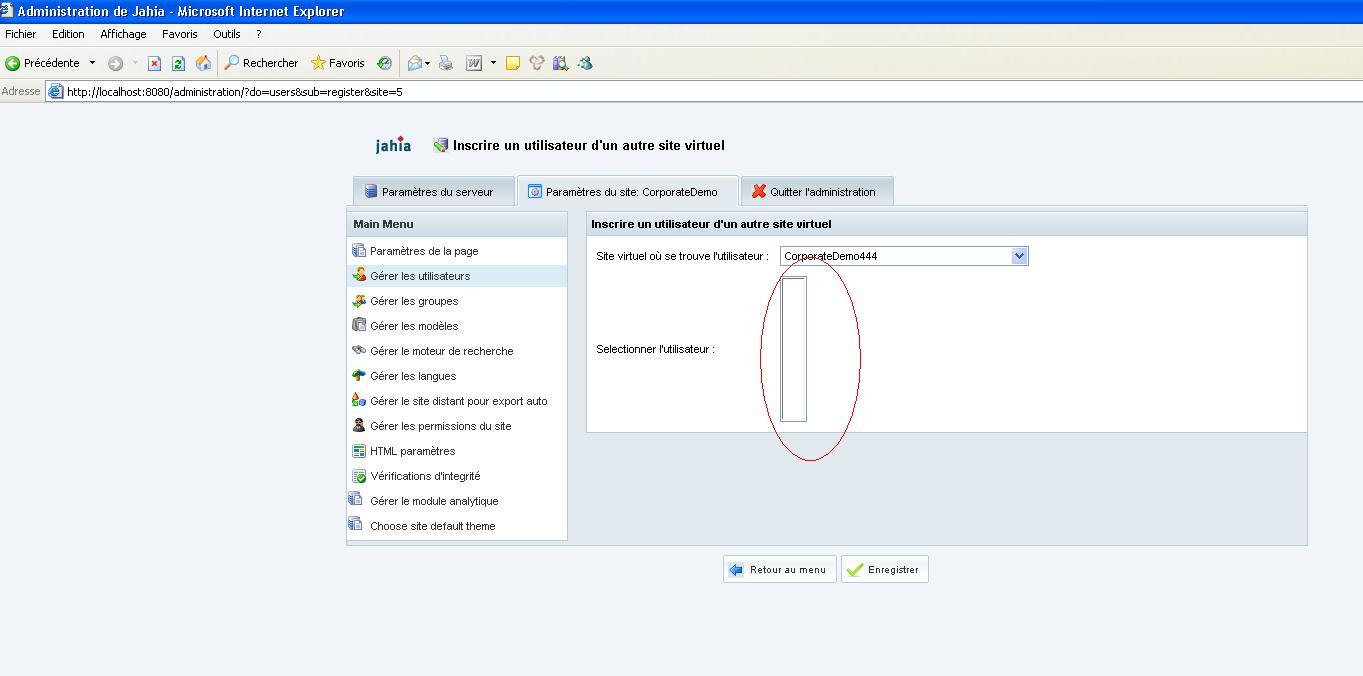
Task: Click the Enregistrer button
Action: [885, 570]
